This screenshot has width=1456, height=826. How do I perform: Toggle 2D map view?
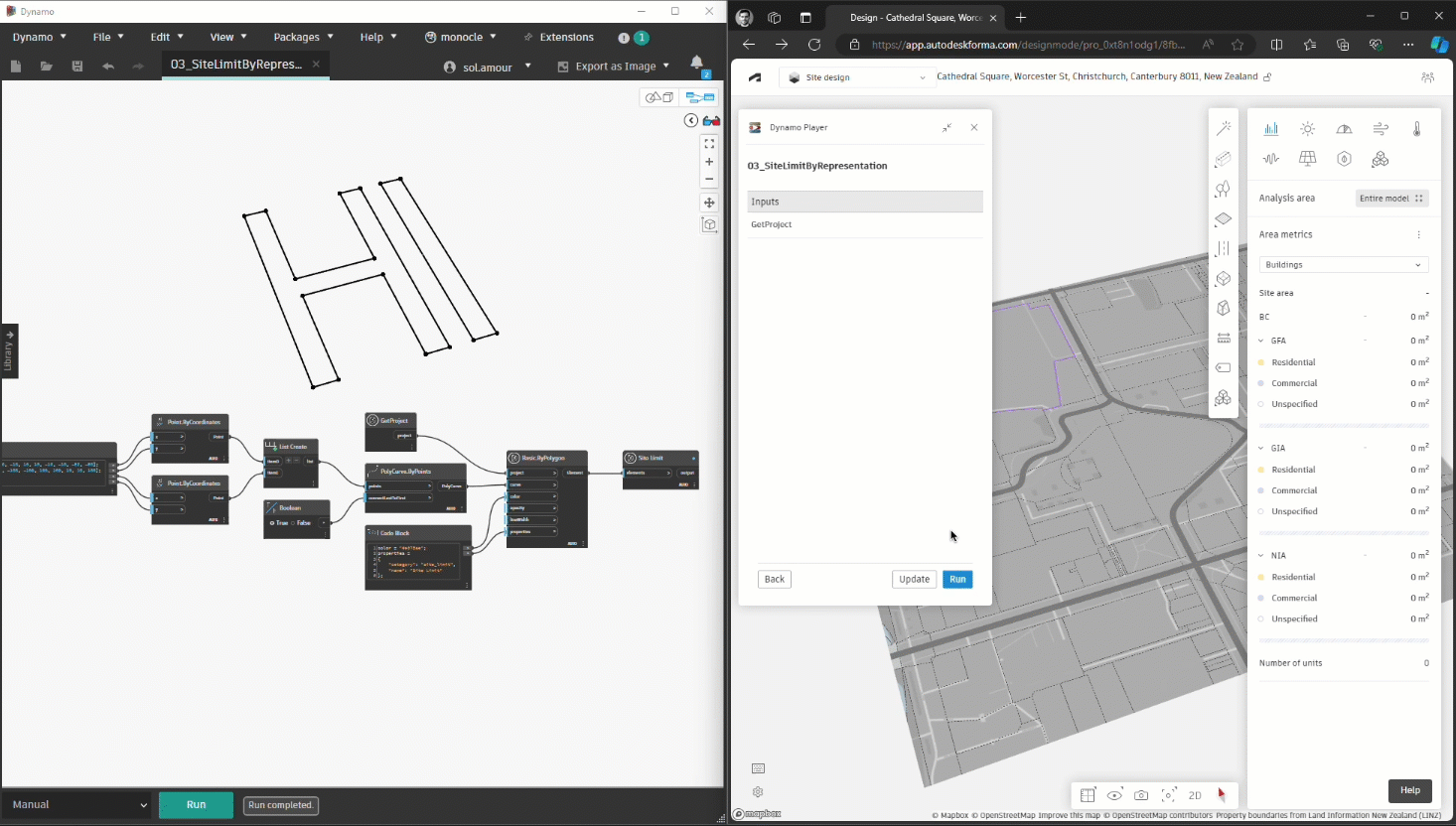point(1195,795)
